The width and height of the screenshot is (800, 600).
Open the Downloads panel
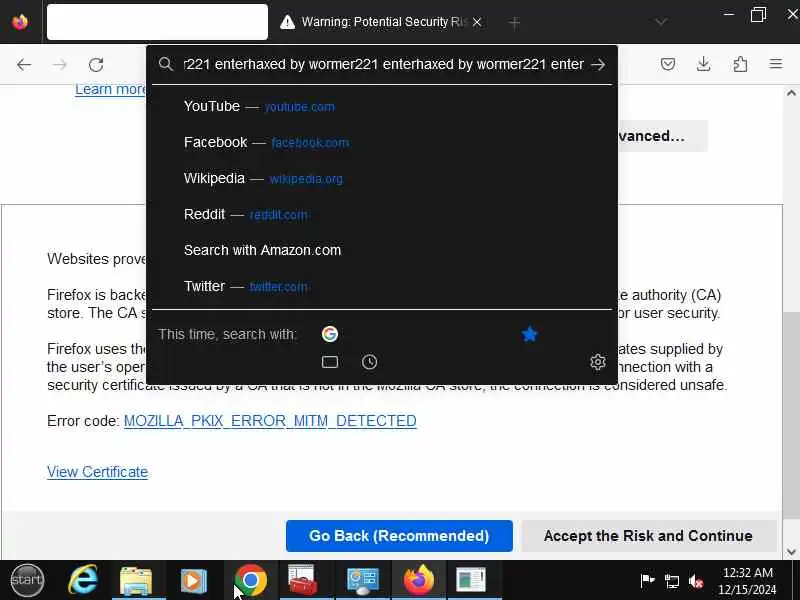(x=704, y=64)
